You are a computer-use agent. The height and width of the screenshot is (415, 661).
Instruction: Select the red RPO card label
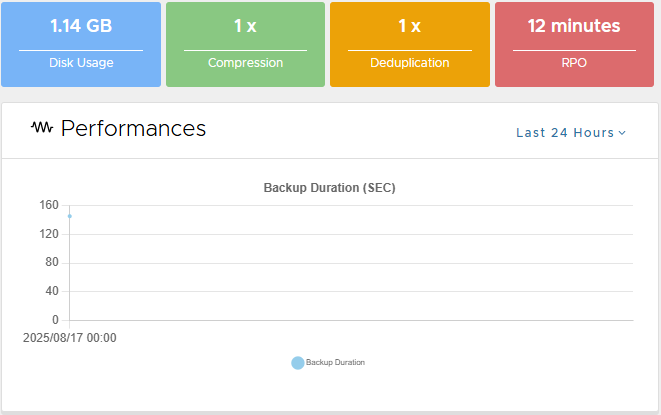point(574,62)
